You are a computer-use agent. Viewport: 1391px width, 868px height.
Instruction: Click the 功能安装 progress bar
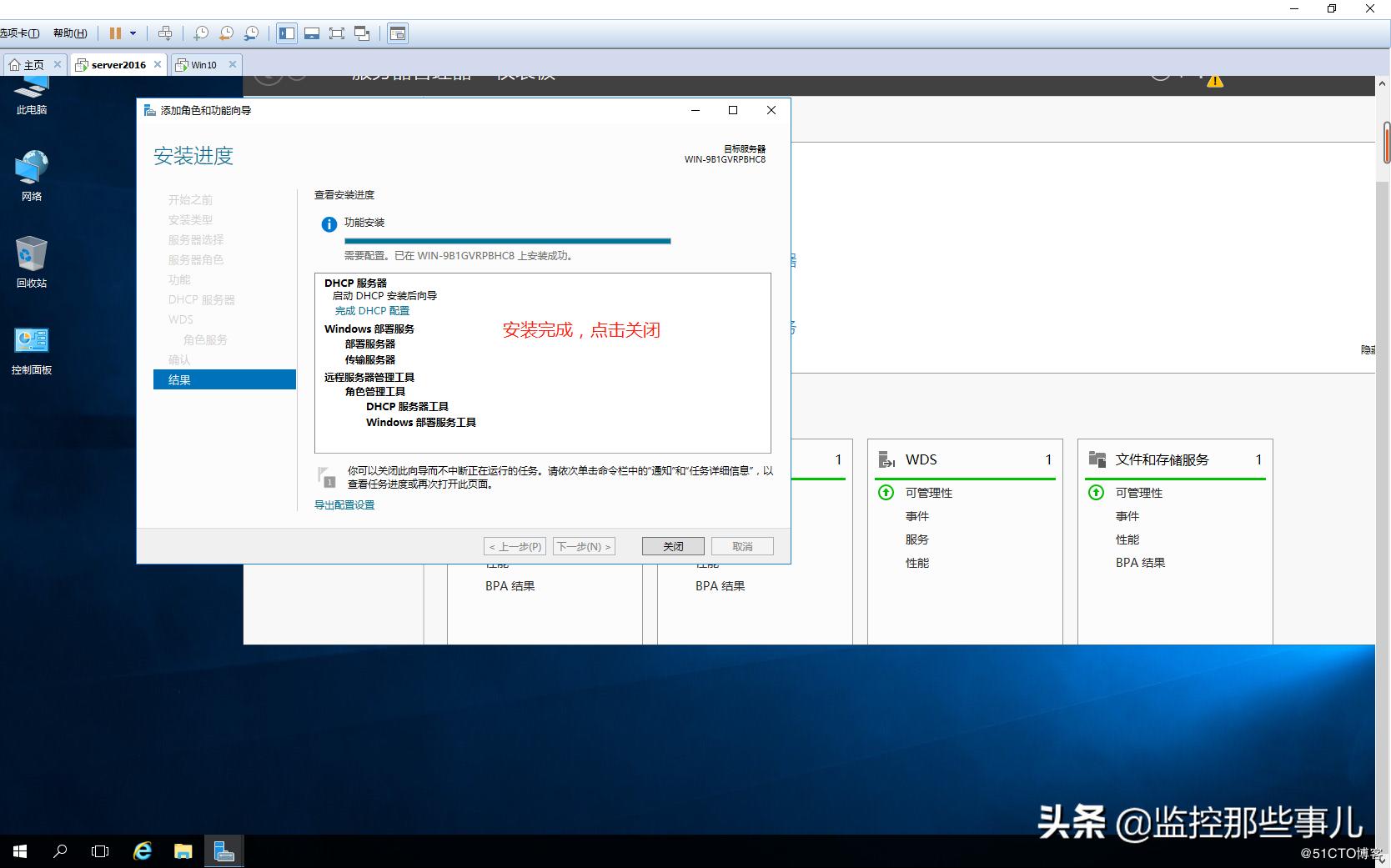tap(507, 241)
